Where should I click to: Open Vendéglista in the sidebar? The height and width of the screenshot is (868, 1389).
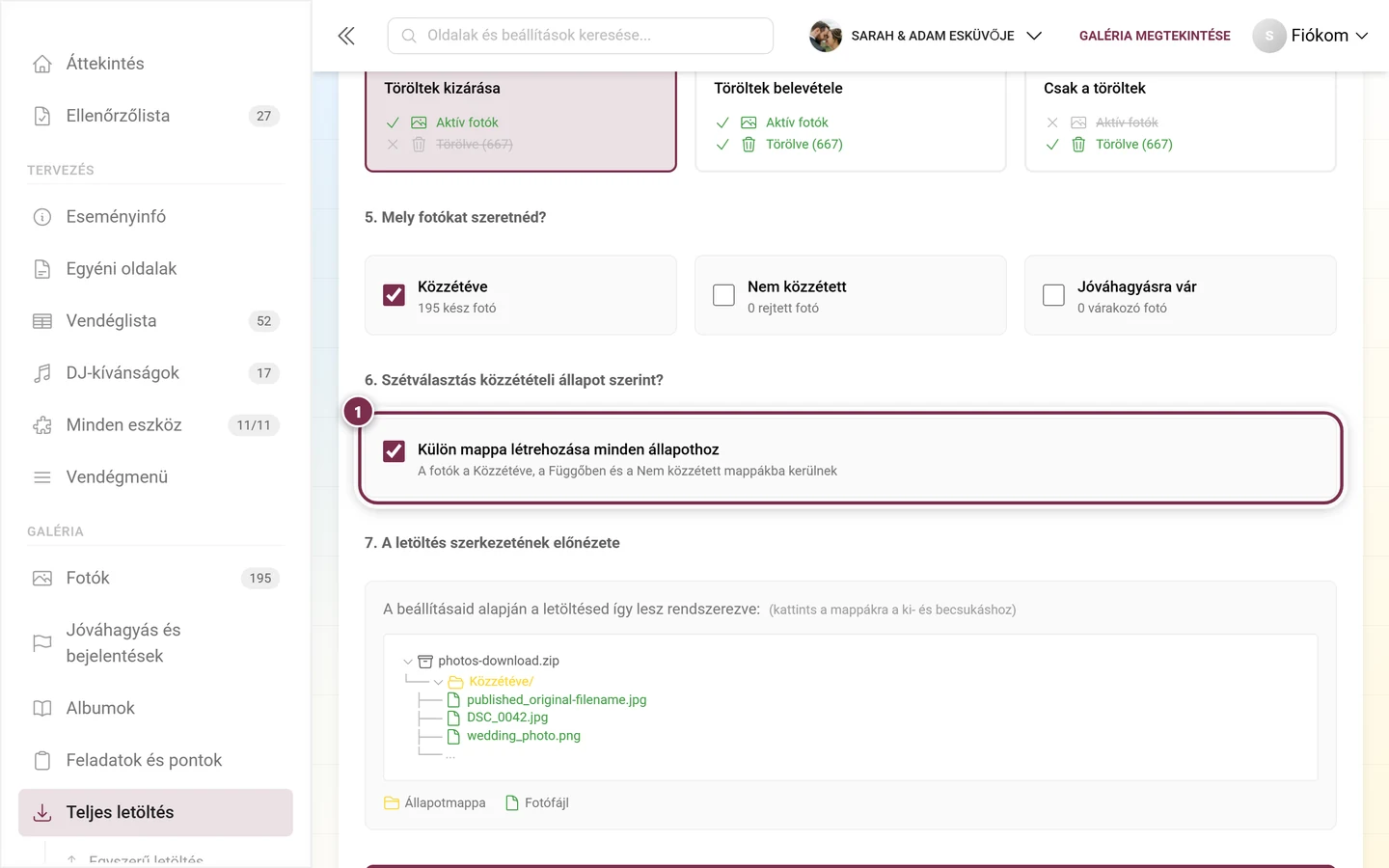click(155, 321)
